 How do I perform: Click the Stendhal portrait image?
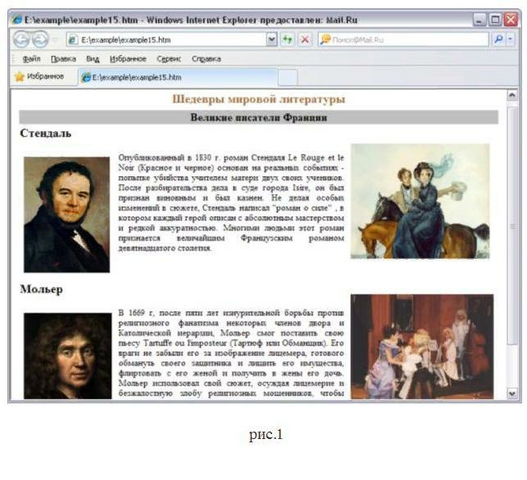point(67,214)
